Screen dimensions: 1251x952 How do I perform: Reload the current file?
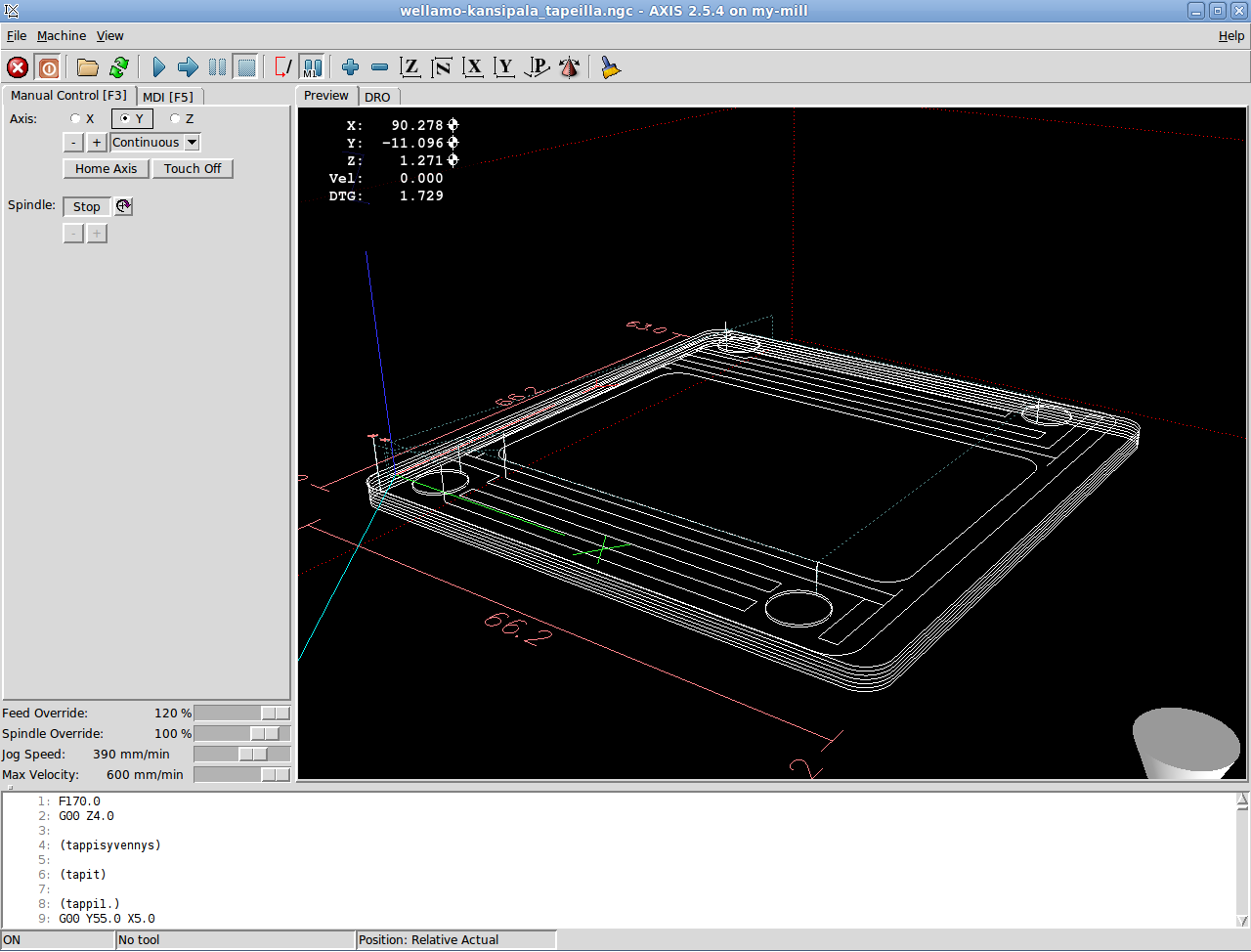coord(119,67)
